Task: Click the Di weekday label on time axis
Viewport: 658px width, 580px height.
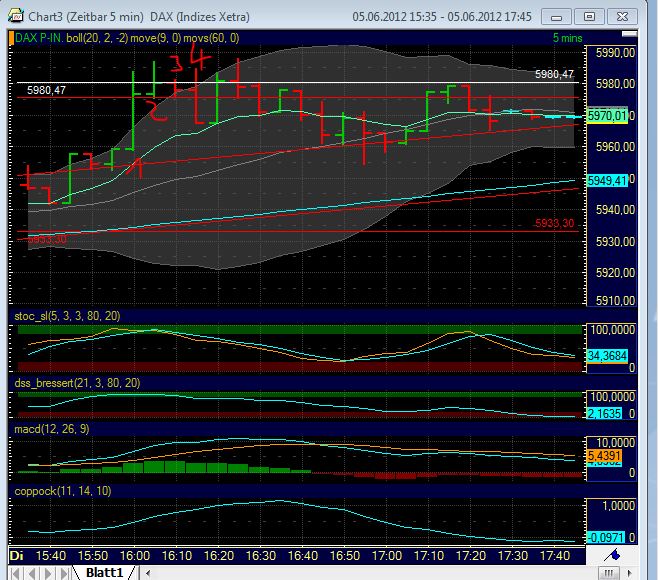Action: 16,556
